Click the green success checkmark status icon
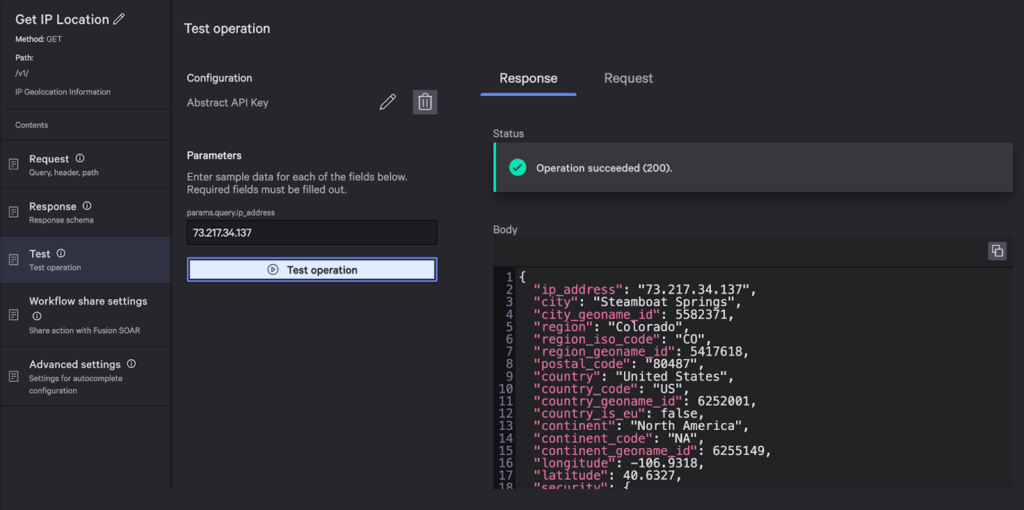This screenshot has width=1024, height=510. coord(517,168)
